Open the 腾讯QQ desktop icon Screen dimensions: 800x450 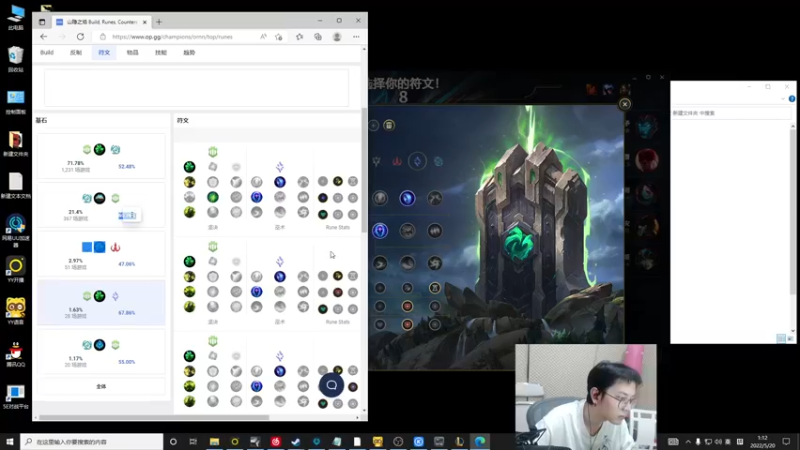(x=16, y=354)
